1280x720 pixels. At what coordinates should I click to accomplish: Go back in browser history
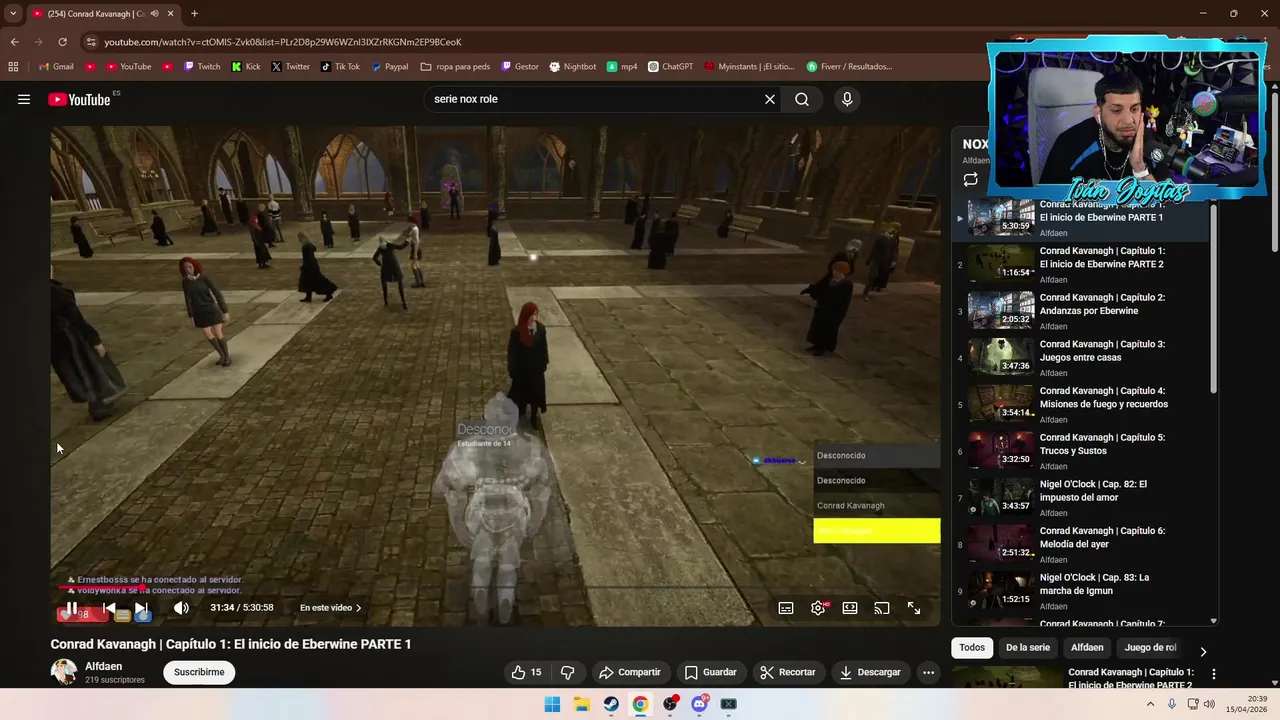coord(14,42)
